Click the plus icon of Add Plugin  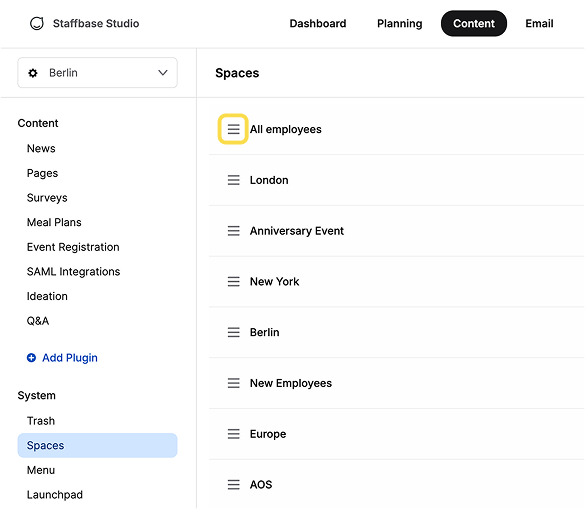pos(31,357)
